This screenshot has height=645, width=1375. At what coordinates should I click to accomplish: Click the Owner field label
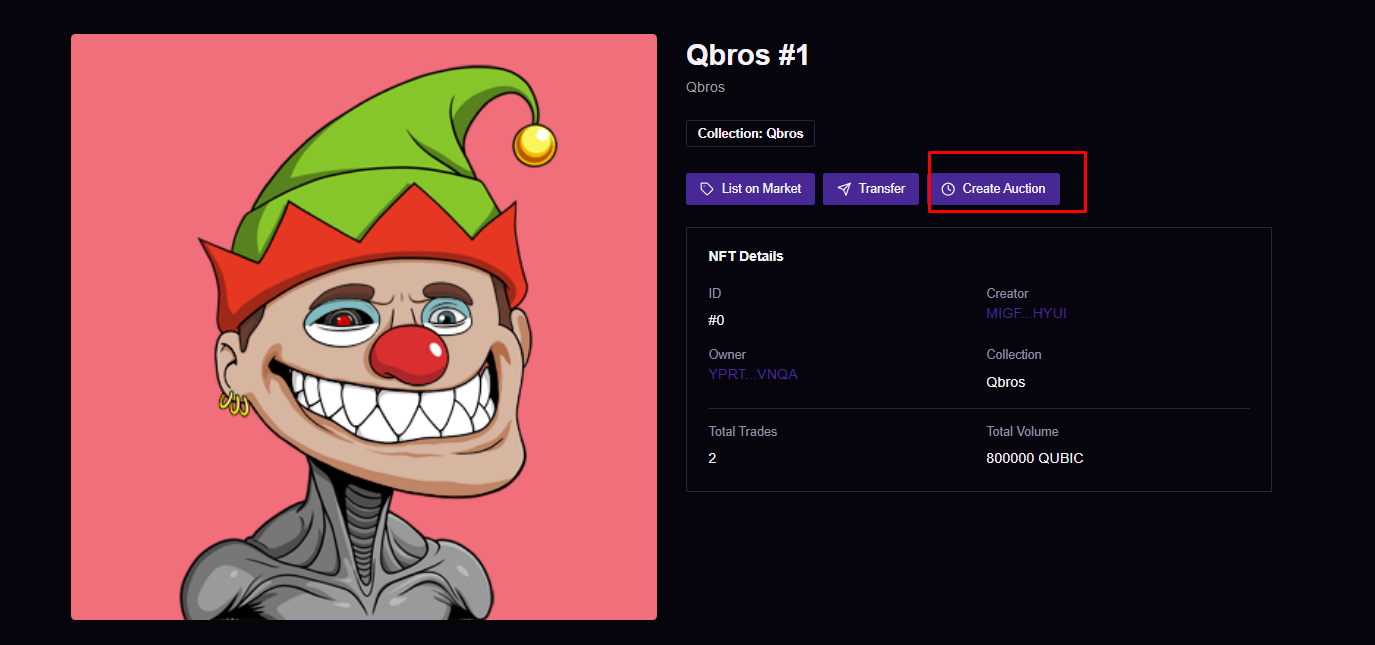point(727,355)
